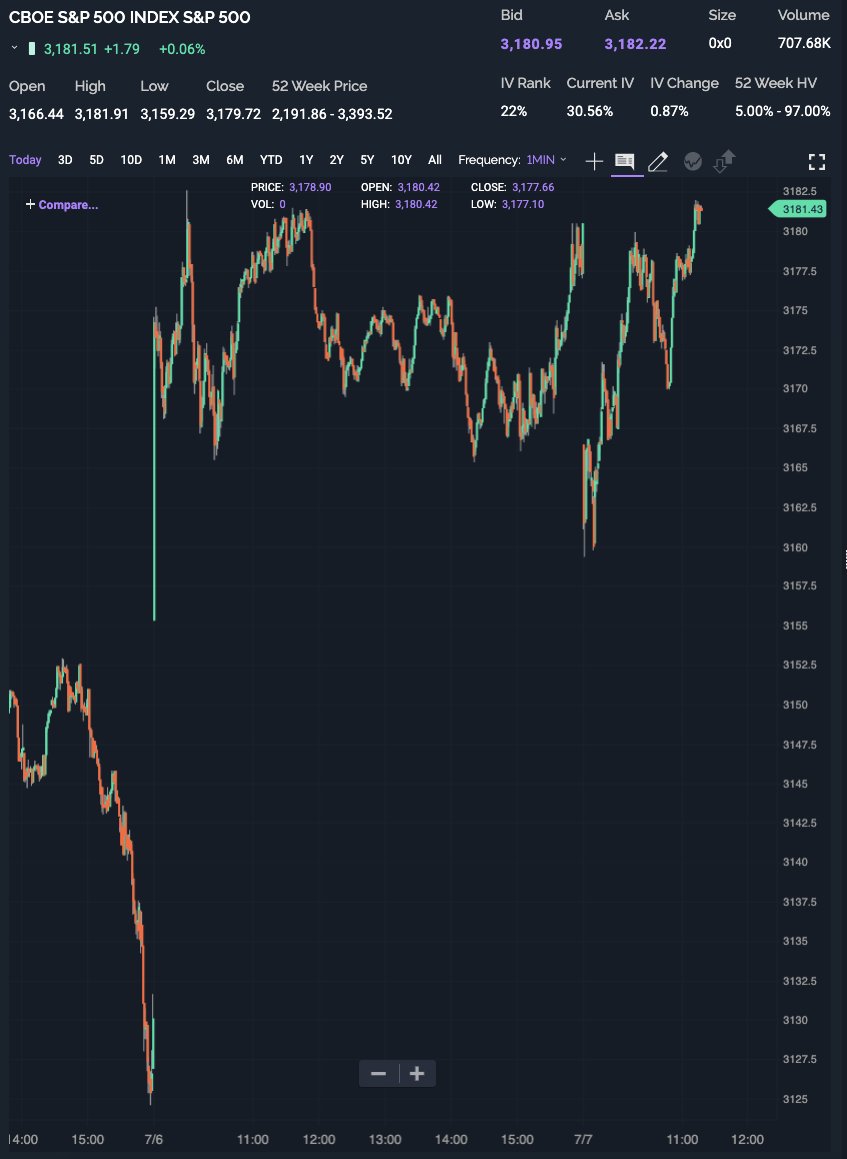The width and height of the screenshot is (847, 1159).
Task: Show the All time range
Action: click(x=435, y=160)
